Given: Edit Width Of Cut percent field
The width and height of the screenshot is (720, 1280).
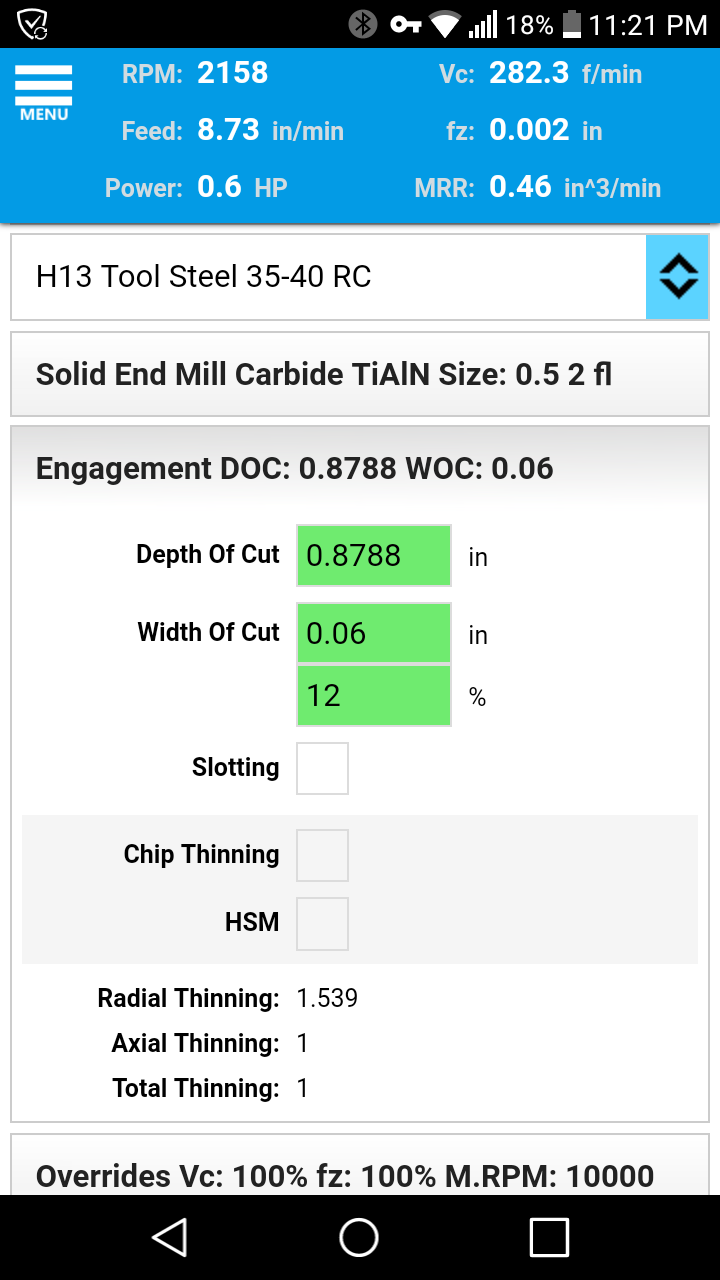Looking at the screenshot, I should pos(373,695).
